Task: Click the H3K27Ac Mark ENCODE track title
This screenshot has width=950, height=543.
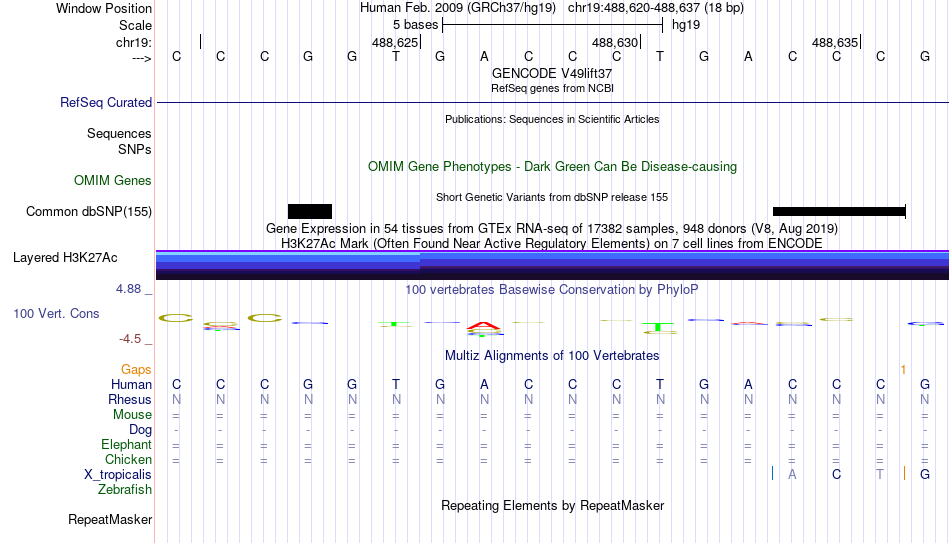Action: [552, 244]
